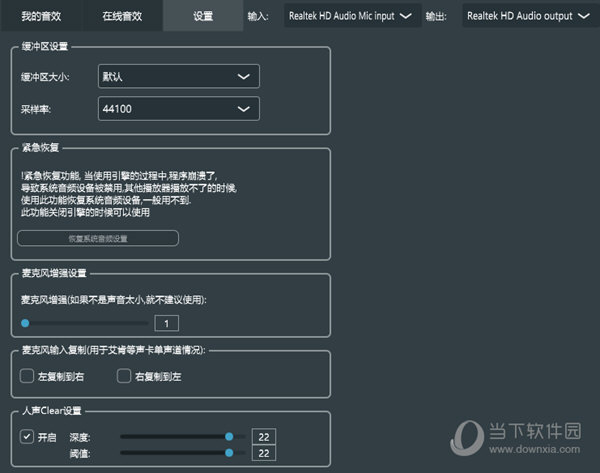
Task: Click the text 此功能关闭引擎的时候可以使用
Action: coord(85,212)
